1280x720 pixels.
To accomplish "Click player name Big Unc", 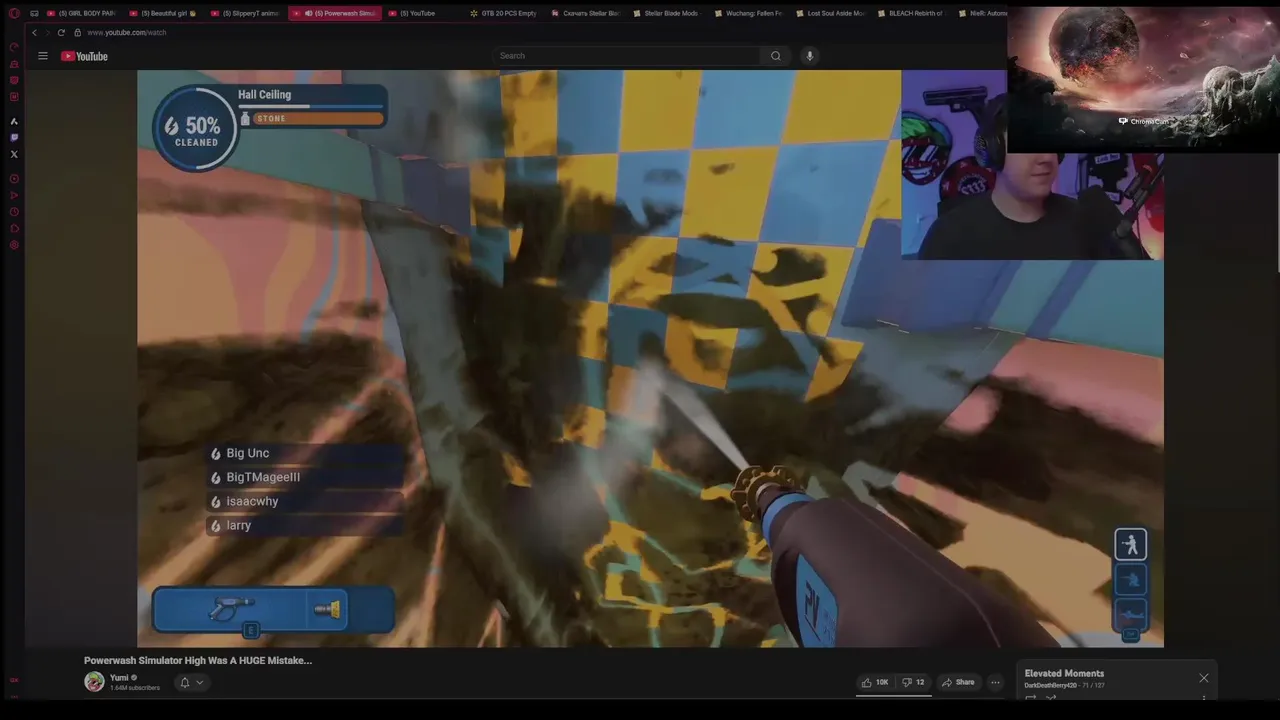I will click(248, 453).
